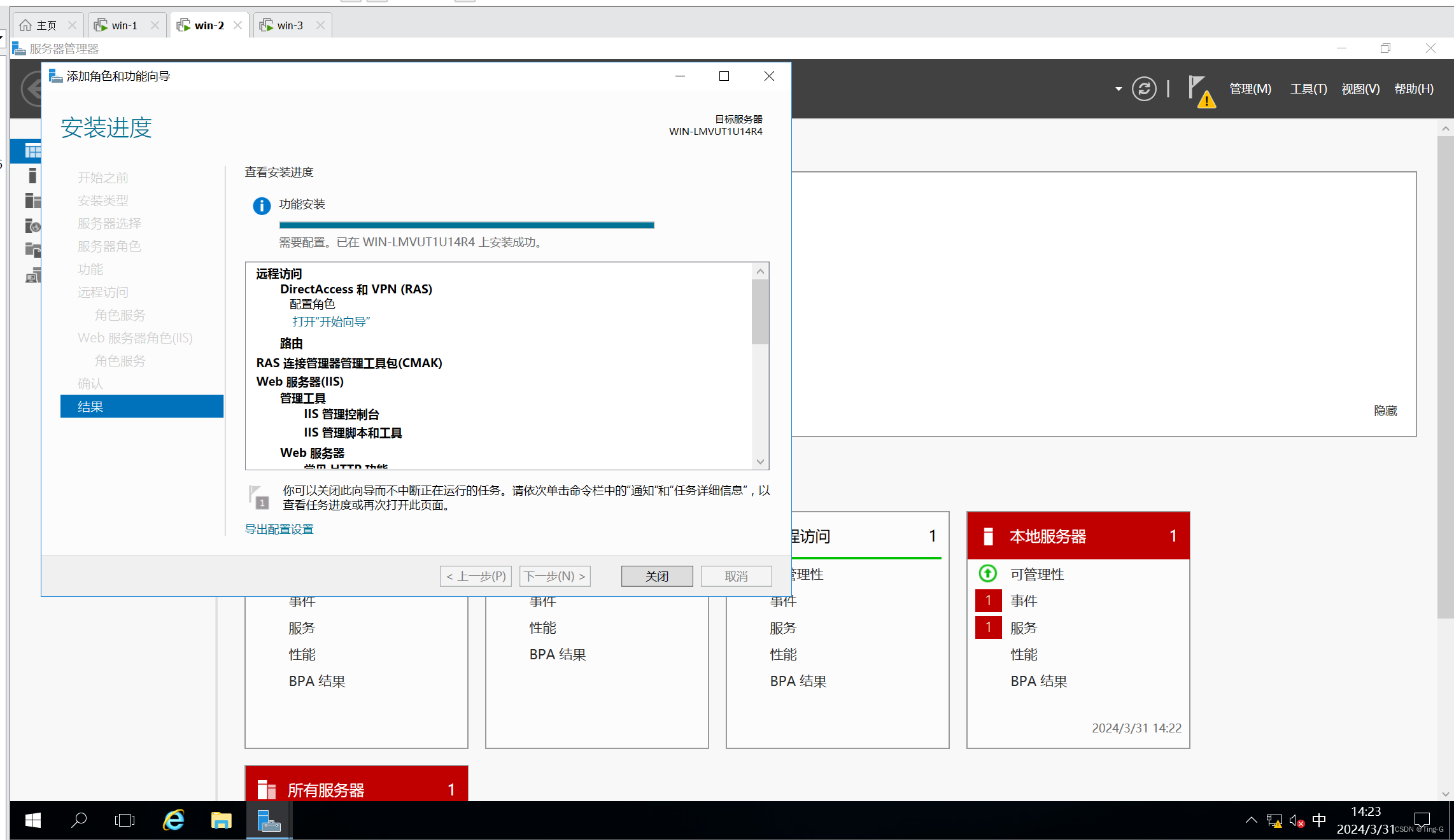Open Internet Explorer from the taskbar
The width and height of the screenshot is (1454, 840).
[173, 820]
